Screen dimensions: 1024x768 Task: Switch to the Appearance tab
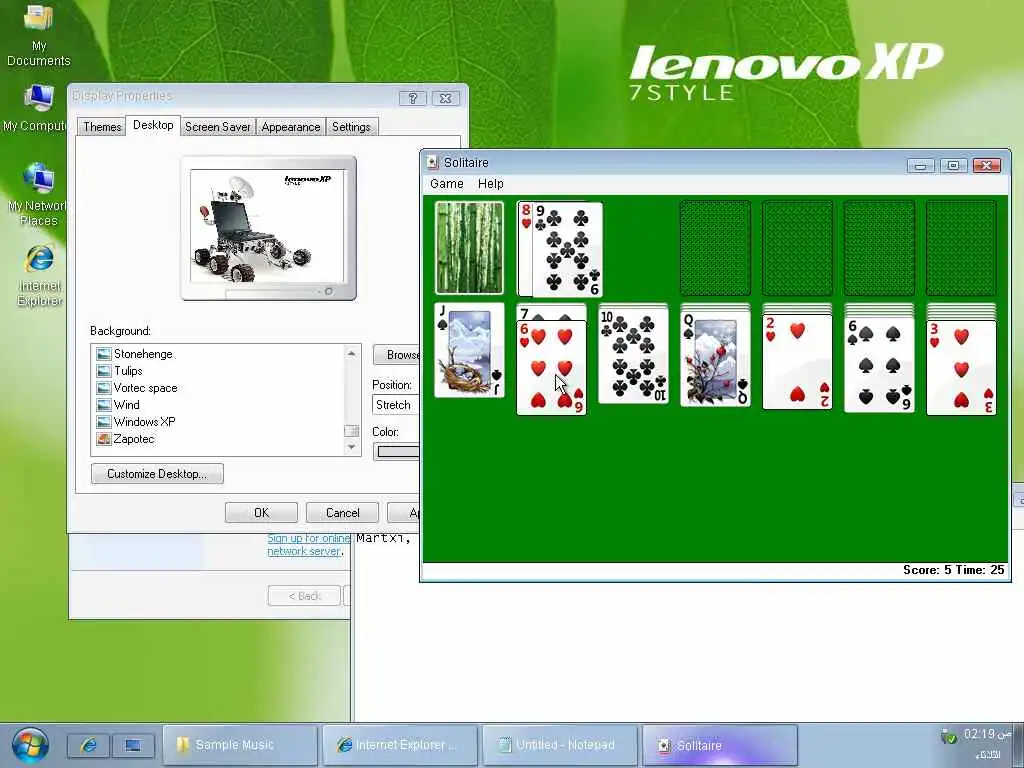tap(291, 127)
